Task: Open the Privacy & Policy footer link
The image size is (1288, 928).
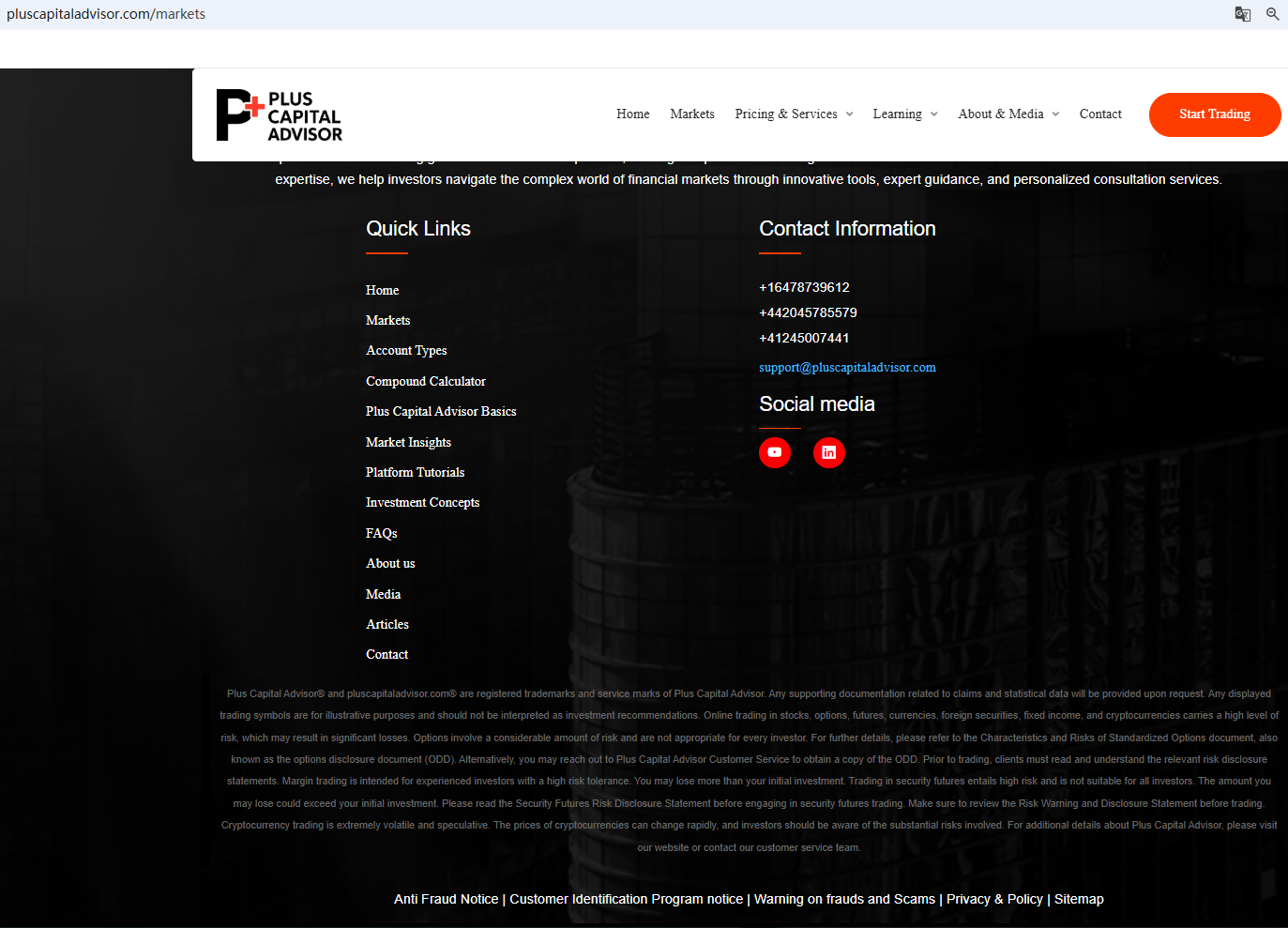Action: (x=994, y=899)
